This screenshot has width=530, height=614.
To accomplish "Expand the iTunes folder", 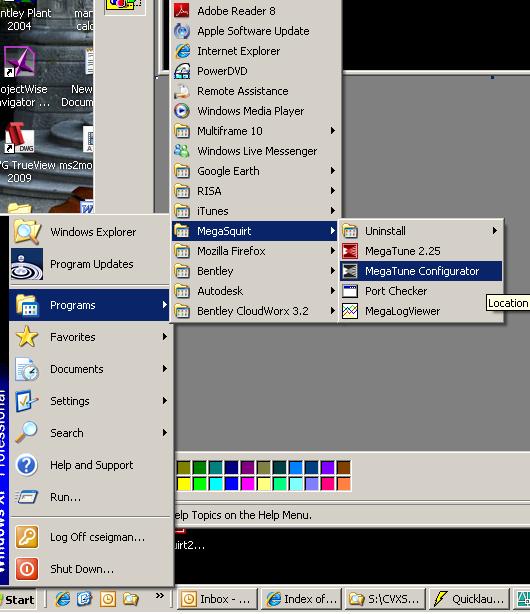I will [256, 211].
